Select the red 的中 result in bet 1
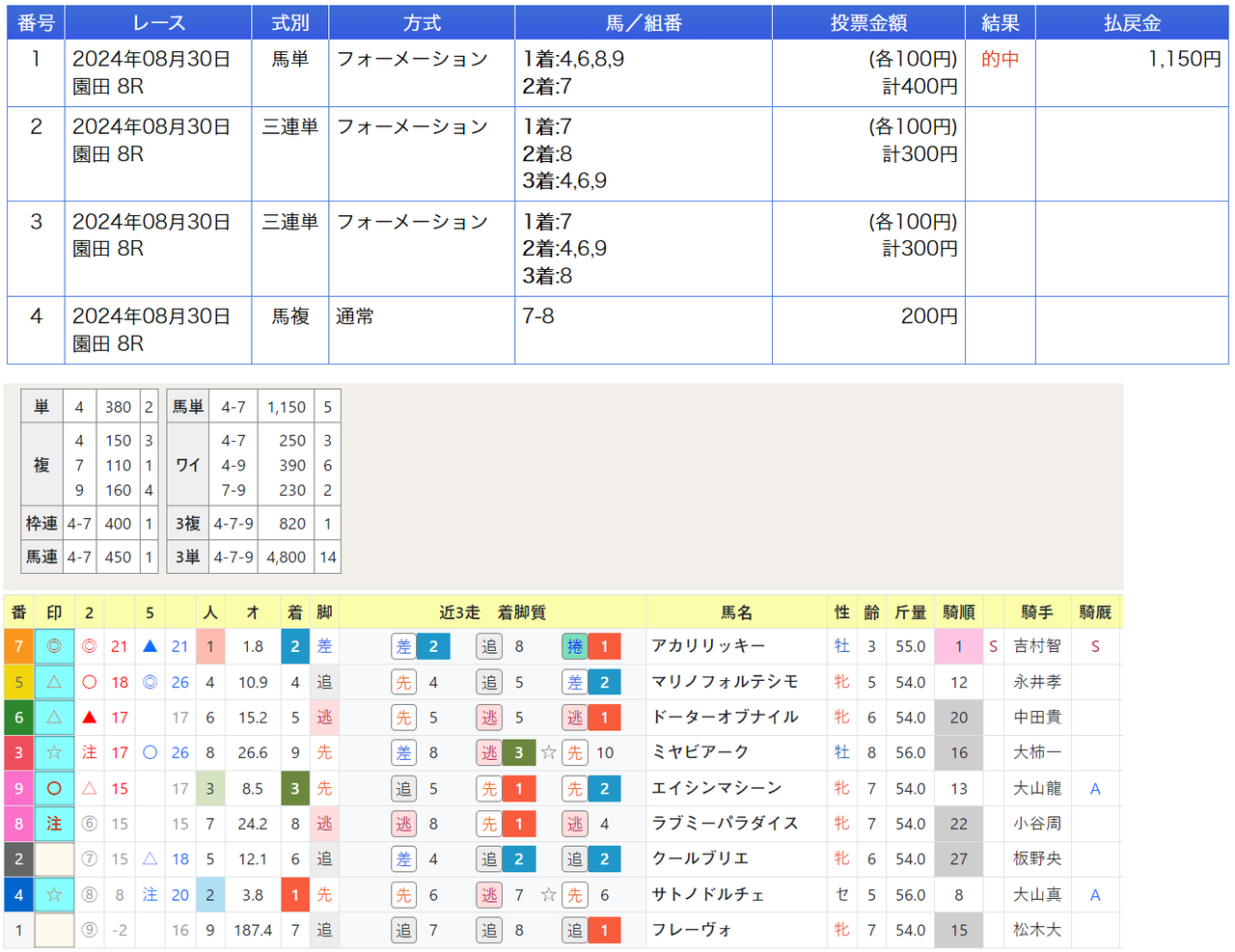This screenshot has width=1235, height=952. point(1001,59)
